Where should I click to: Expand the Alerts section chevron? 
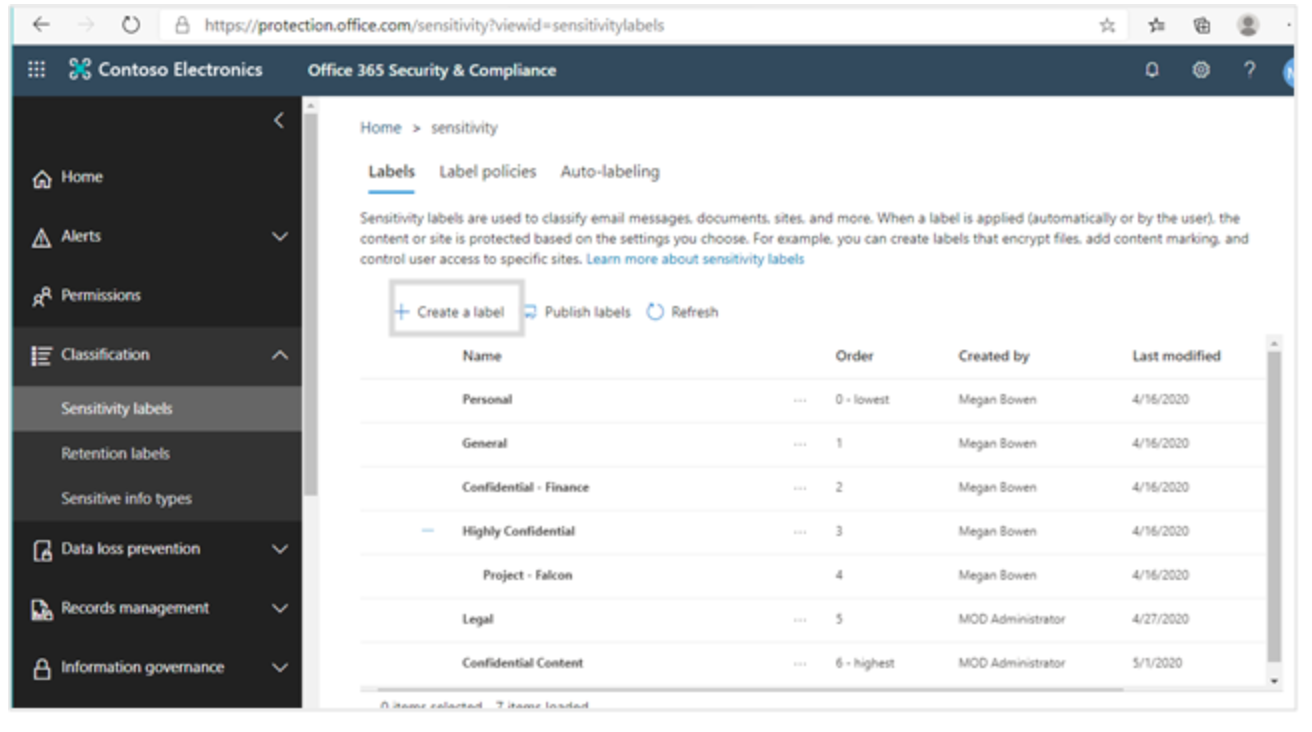pos(277,236)
